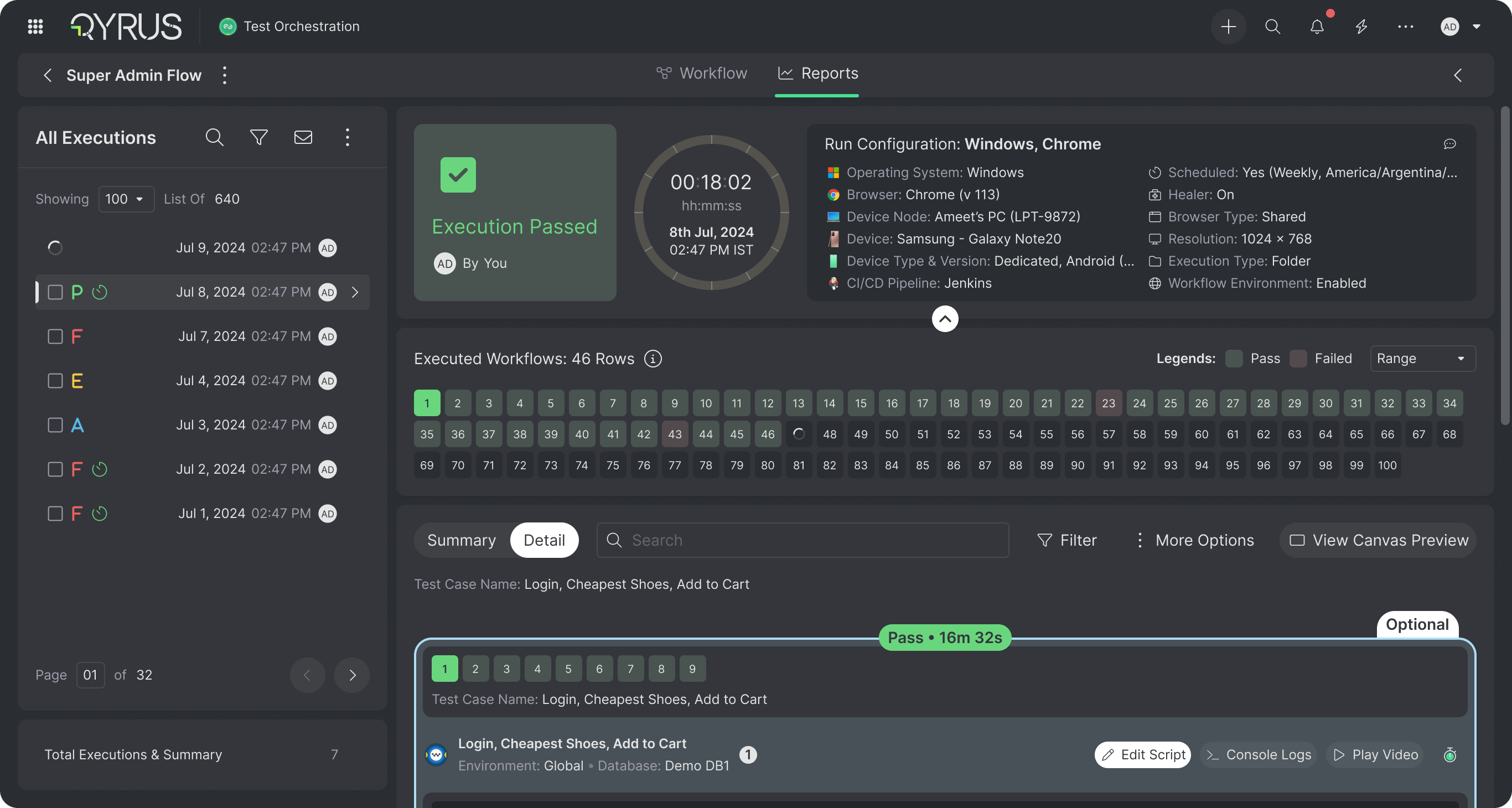Screen dimensions: 1512x808
Task: Go to previous executions page
Action: [307, 675]
